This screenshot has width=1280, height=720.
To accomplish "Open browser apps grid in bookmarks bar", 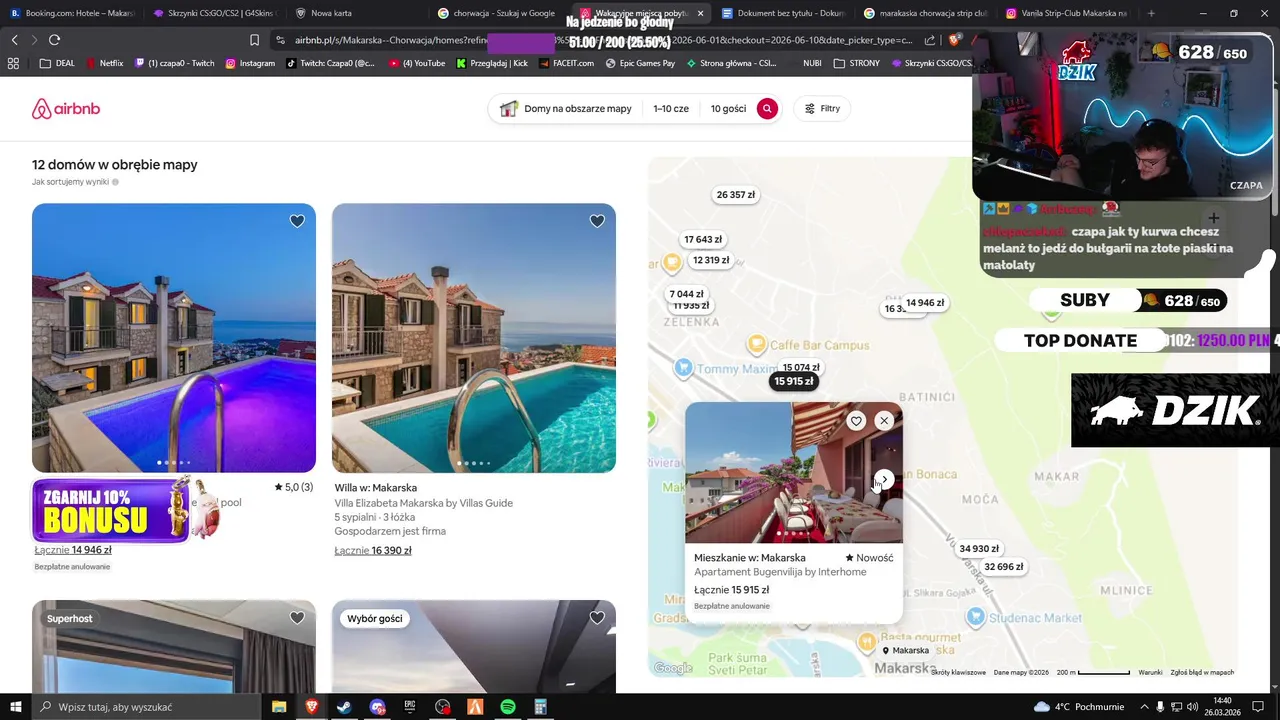I will [x=13, y=63].
